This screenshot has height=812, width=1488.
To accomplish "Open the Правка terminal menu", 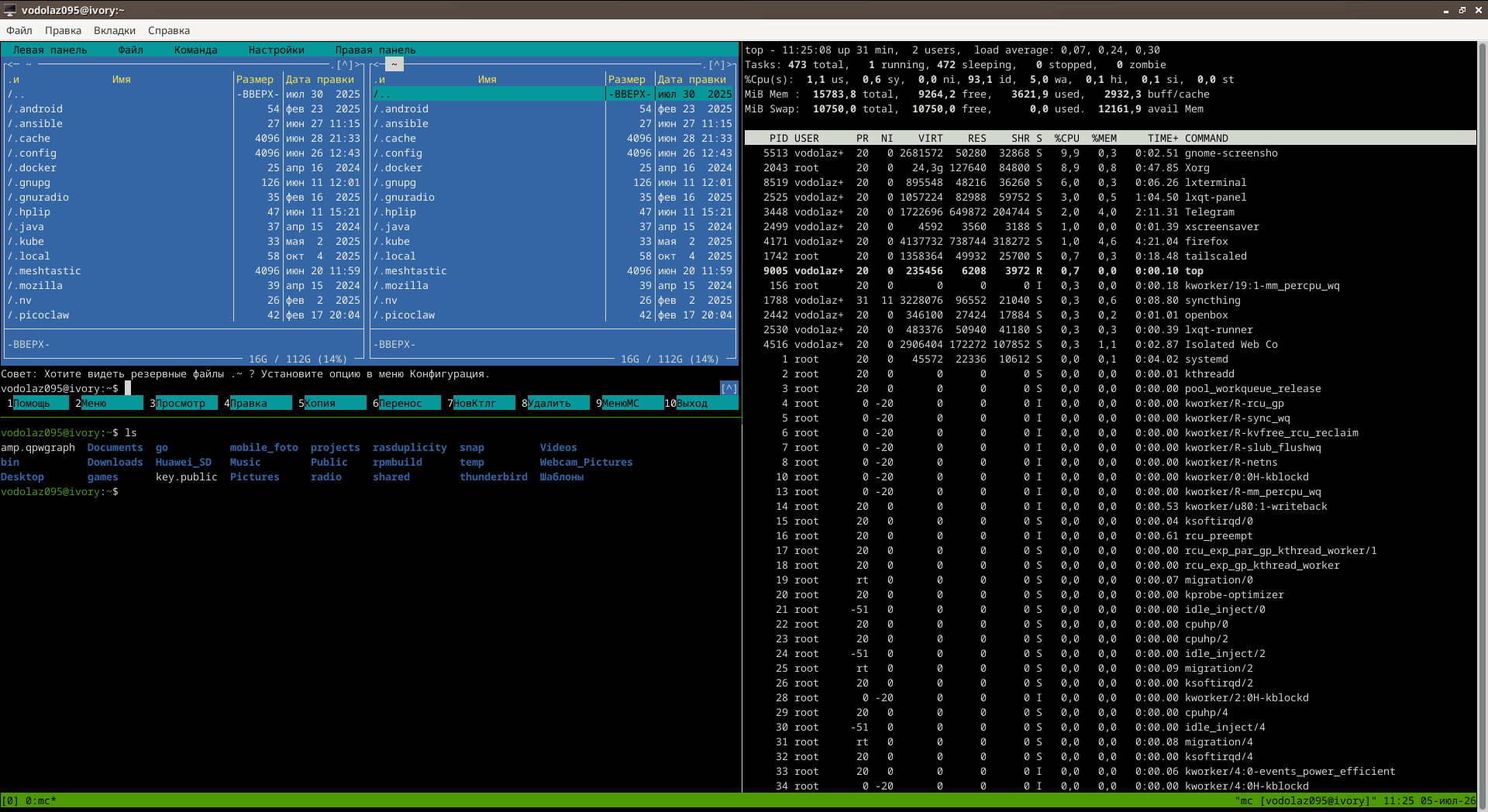I will [x=63, y=31].
